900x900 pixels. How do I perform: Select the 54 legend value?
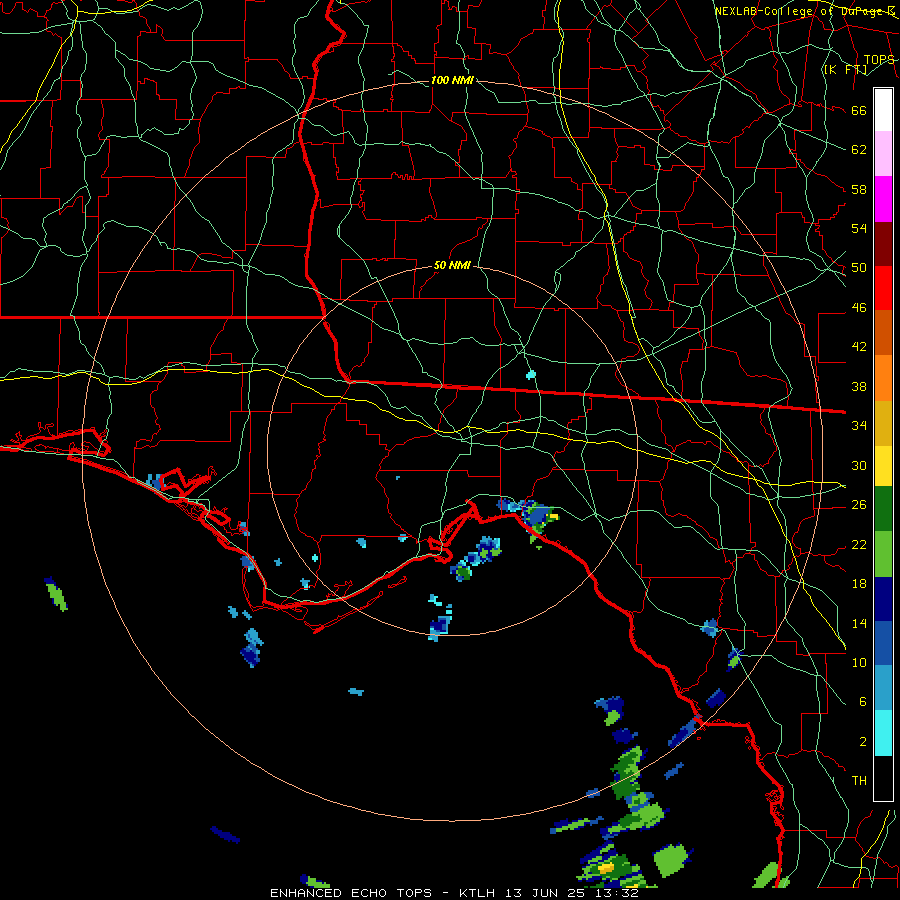pyautogui.click(x=859, y=228)
